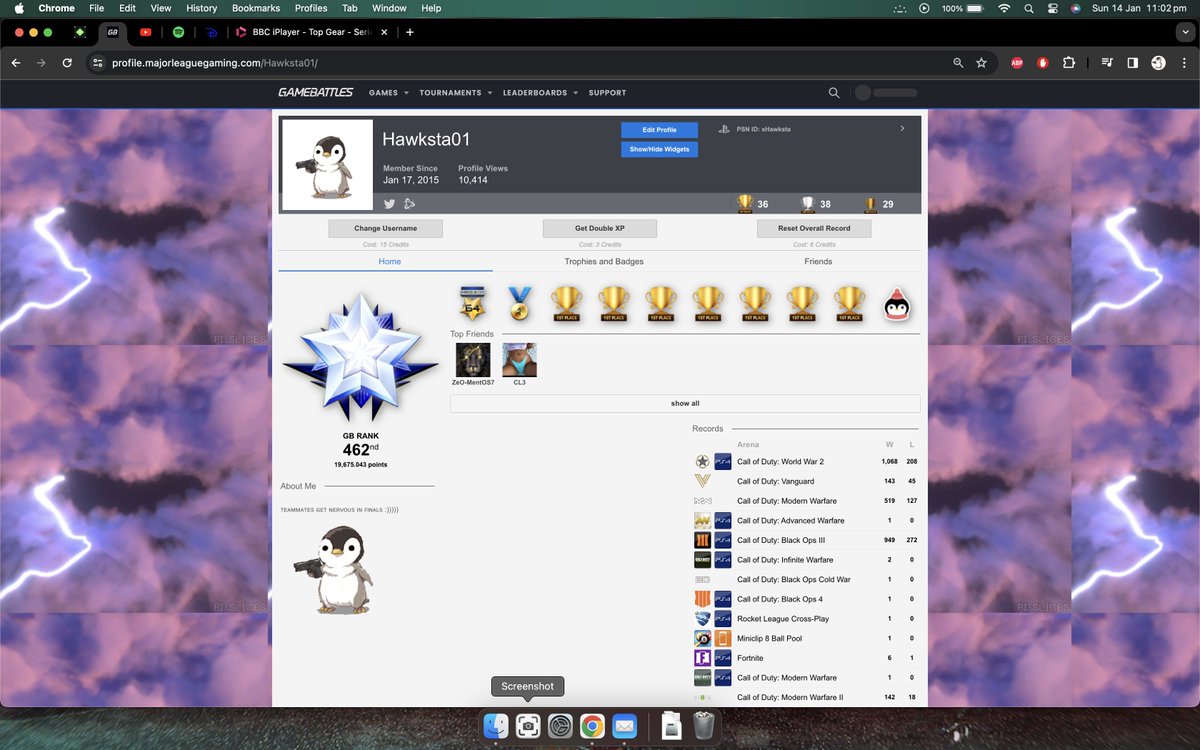Expand the GAMES dropdown menu
This screenshot has width=1200, height=750.
pos(389,93)
